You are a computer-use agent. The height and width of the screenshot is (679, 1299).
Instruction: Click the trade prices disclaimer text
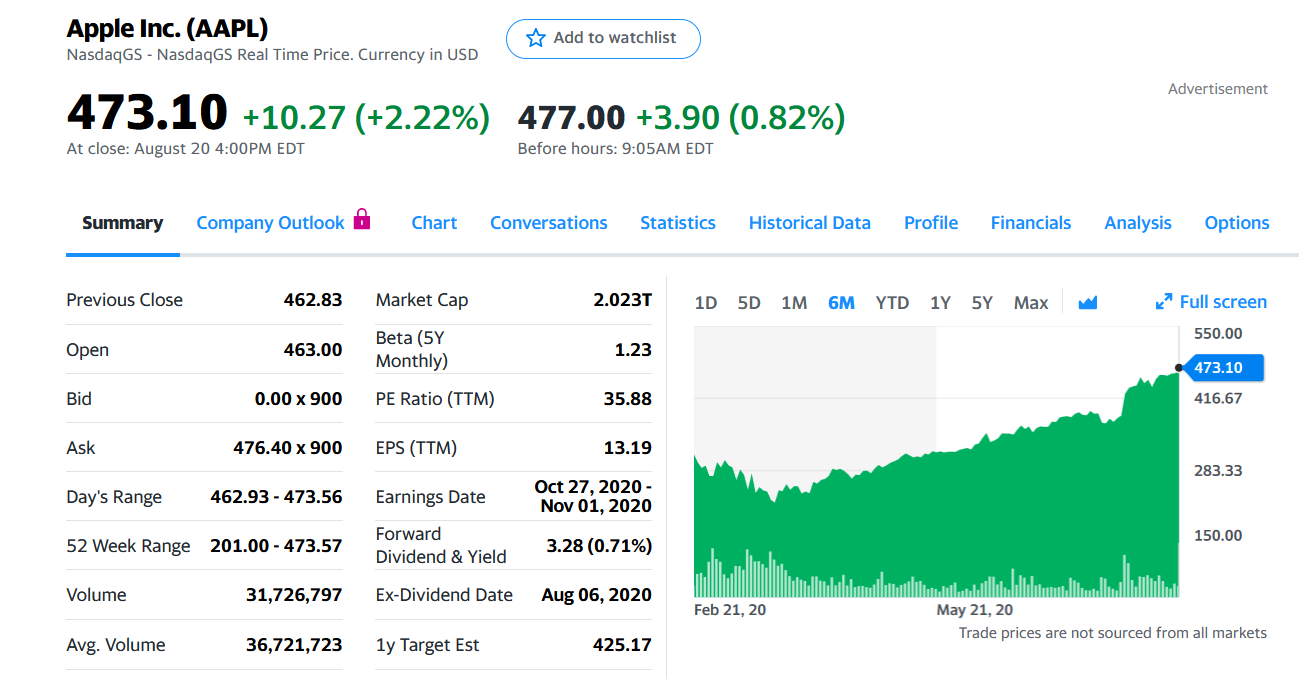coord(1112,633)
